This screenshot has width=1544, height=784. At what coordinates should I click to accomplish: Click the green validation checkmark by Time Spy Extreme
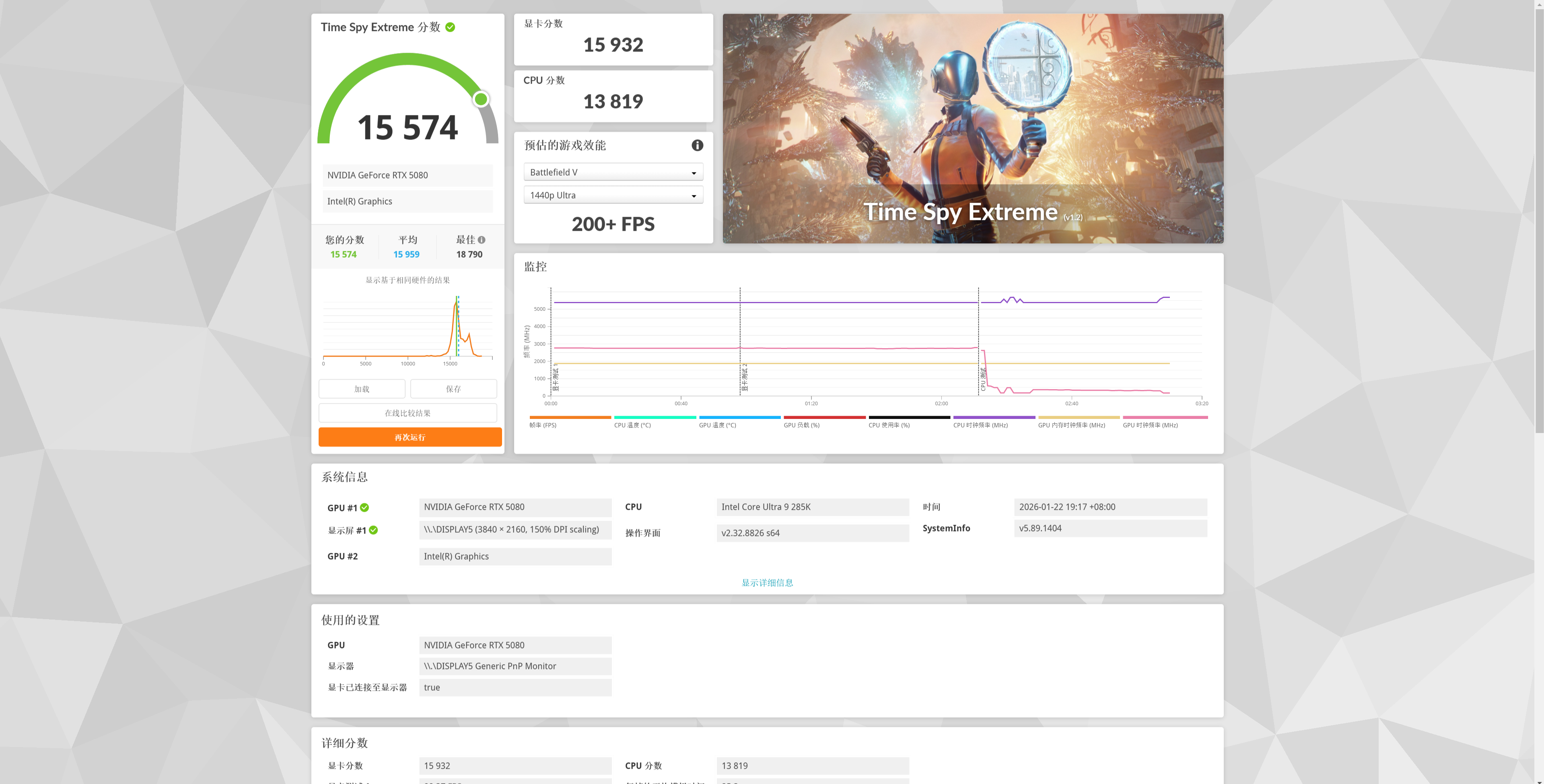coord(450,27)
